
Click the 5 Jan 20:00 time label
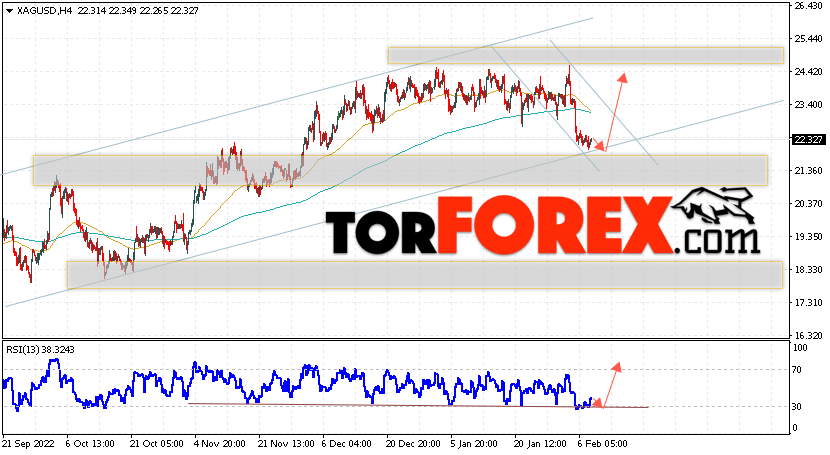[475, 443]
